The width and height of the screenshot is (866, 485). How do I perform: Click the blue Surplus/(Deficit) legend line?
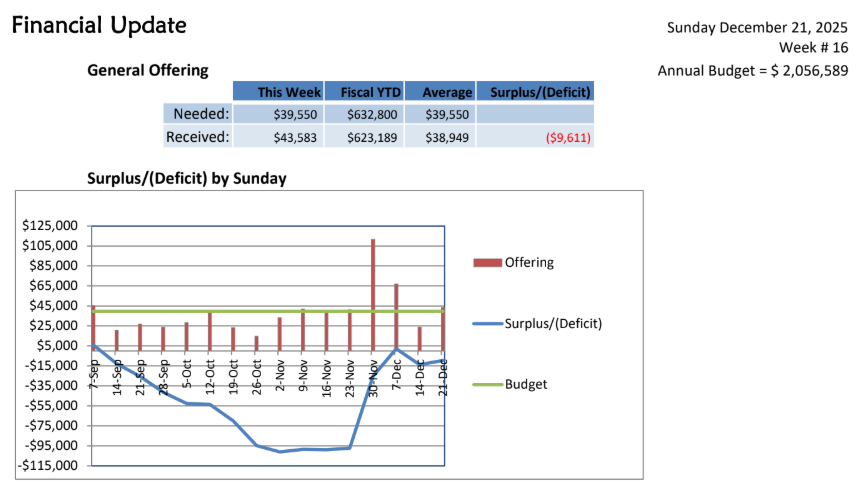(487, 323)
